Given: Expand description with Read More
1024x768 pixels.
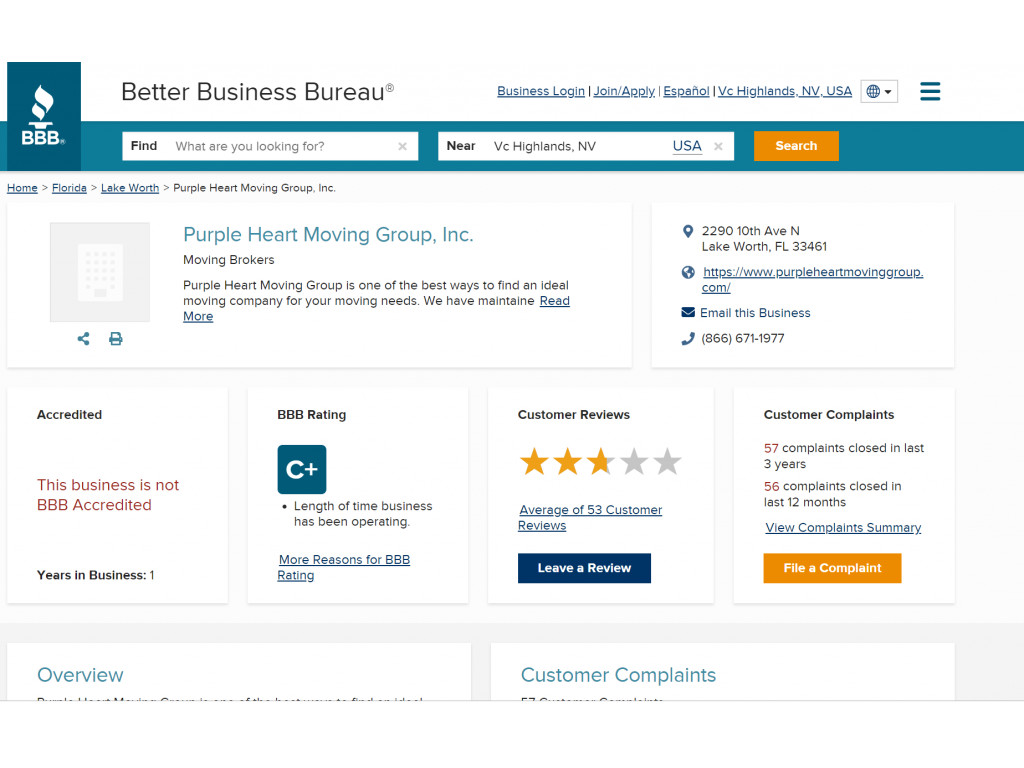Looking at the screenshot, I should pyautogui.click(x=554, y=301).
